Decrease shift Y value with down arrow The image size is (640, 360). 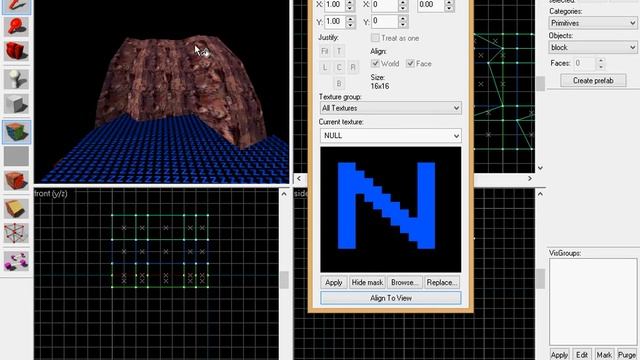point(402,24)
